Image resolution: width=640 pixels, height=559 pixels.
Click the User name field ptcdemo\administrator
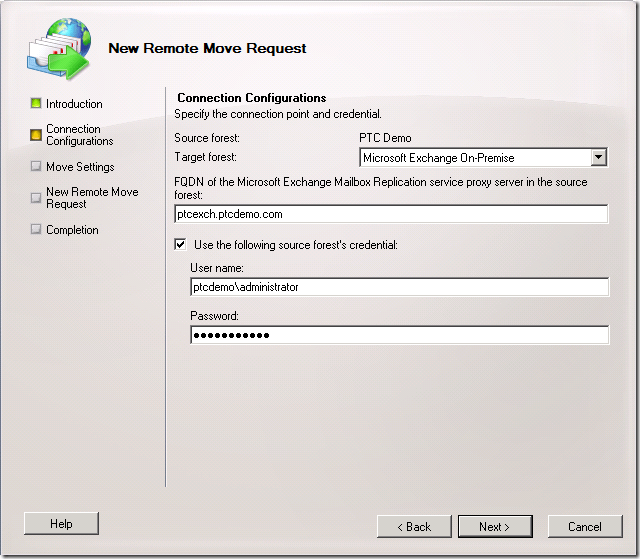(400, 287)
